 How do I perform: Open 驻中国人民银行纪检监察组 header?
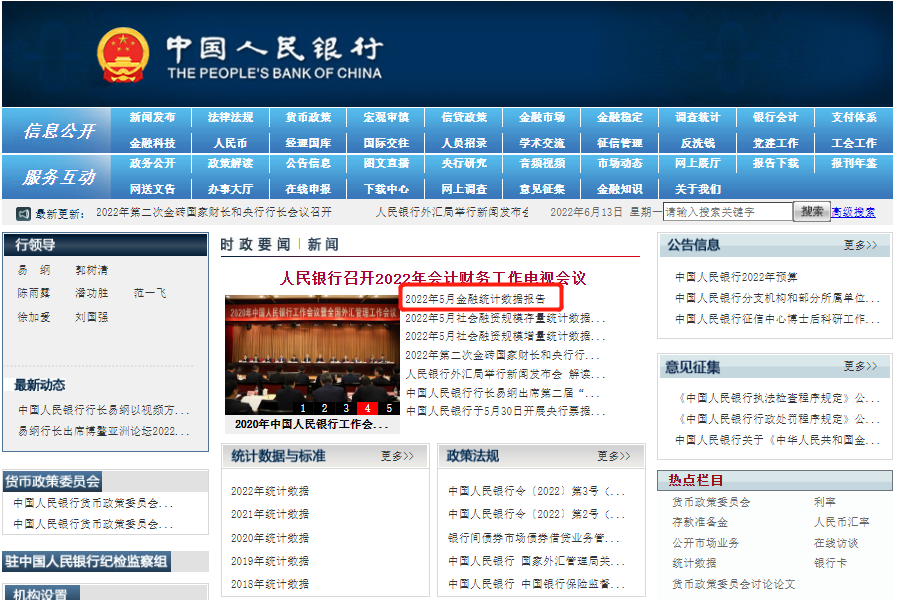coord(86,562)
